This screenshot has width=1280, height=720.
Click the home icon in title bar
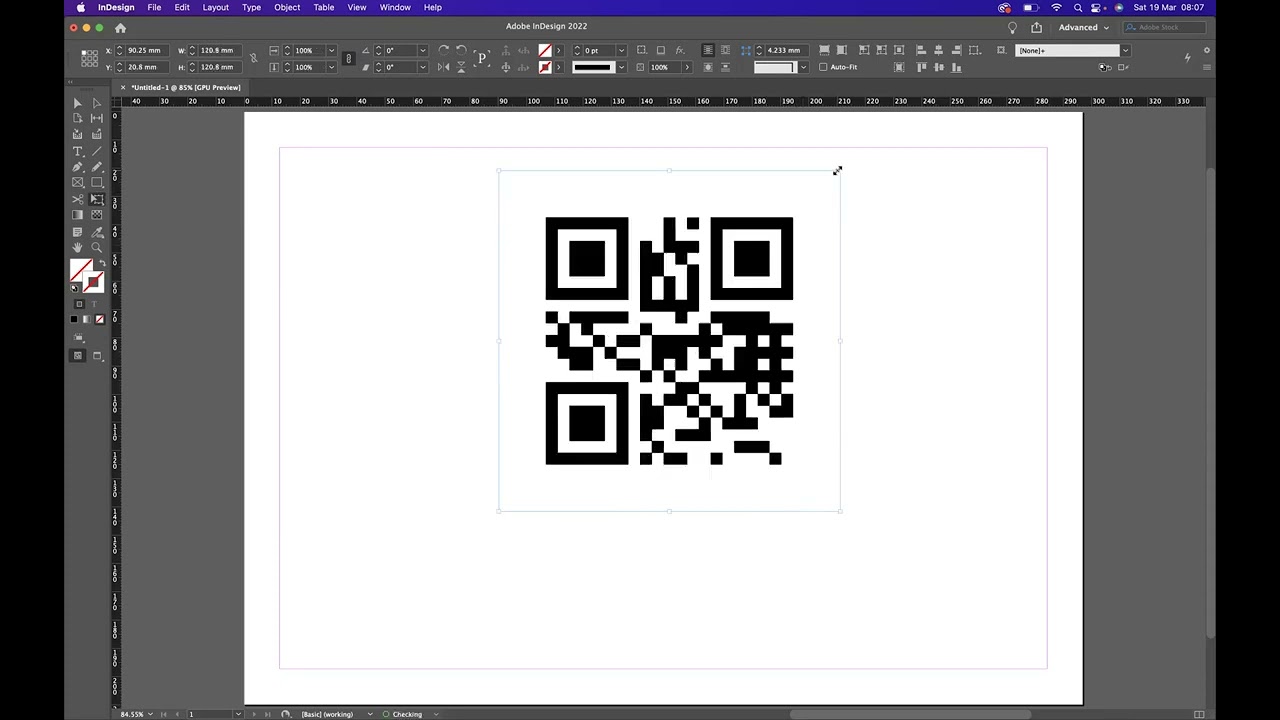click(x=120, y=27)
